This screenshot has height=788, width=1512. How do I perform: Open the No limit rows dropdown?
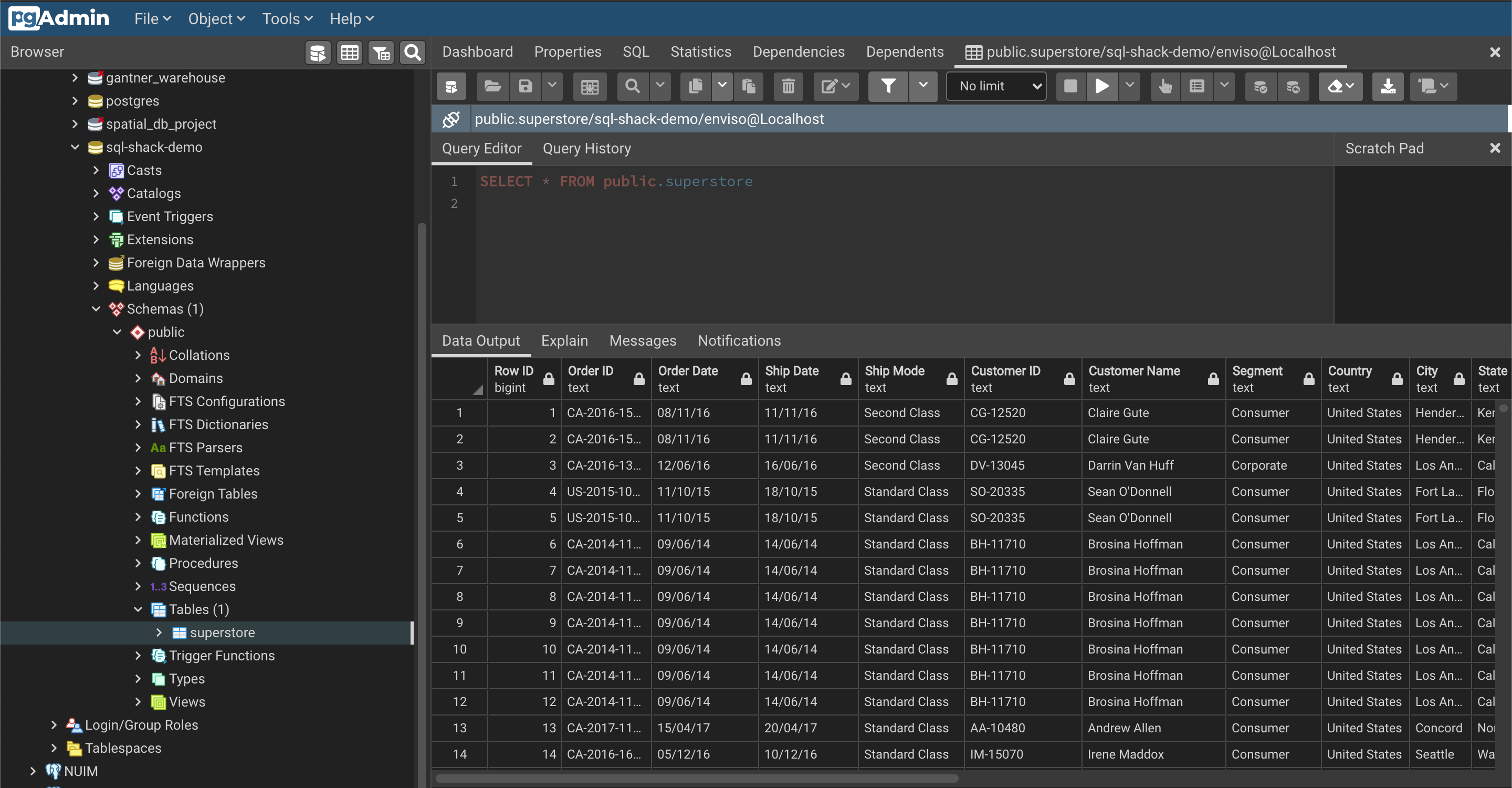click(996, 86)
